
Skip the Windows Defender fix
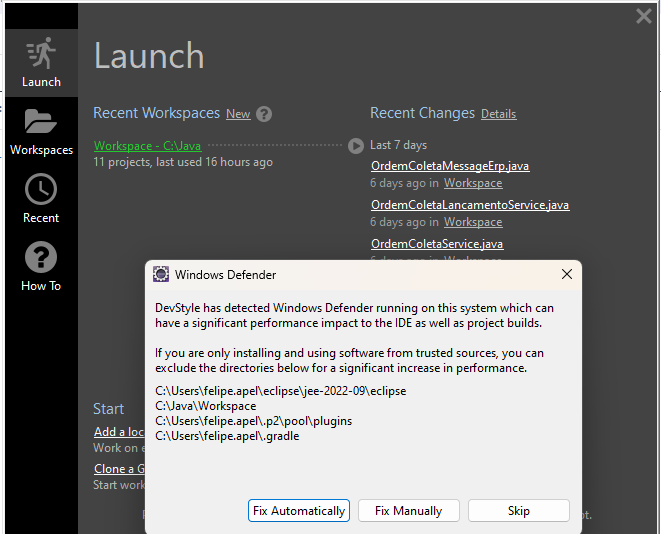point(519,511)
